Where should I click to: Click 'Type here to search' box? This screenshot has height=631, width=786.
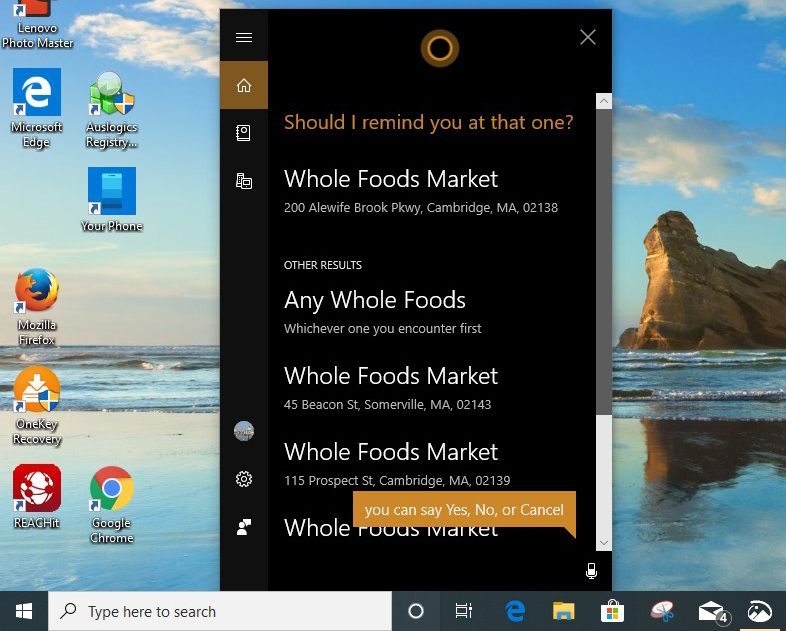tap(220, 611)
